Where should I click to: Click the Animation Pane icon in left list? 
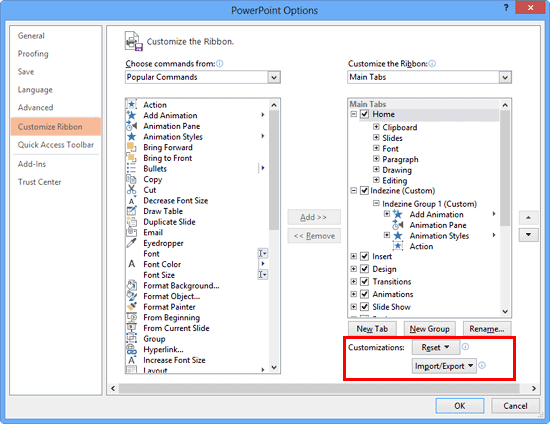(x=132, y=126)
